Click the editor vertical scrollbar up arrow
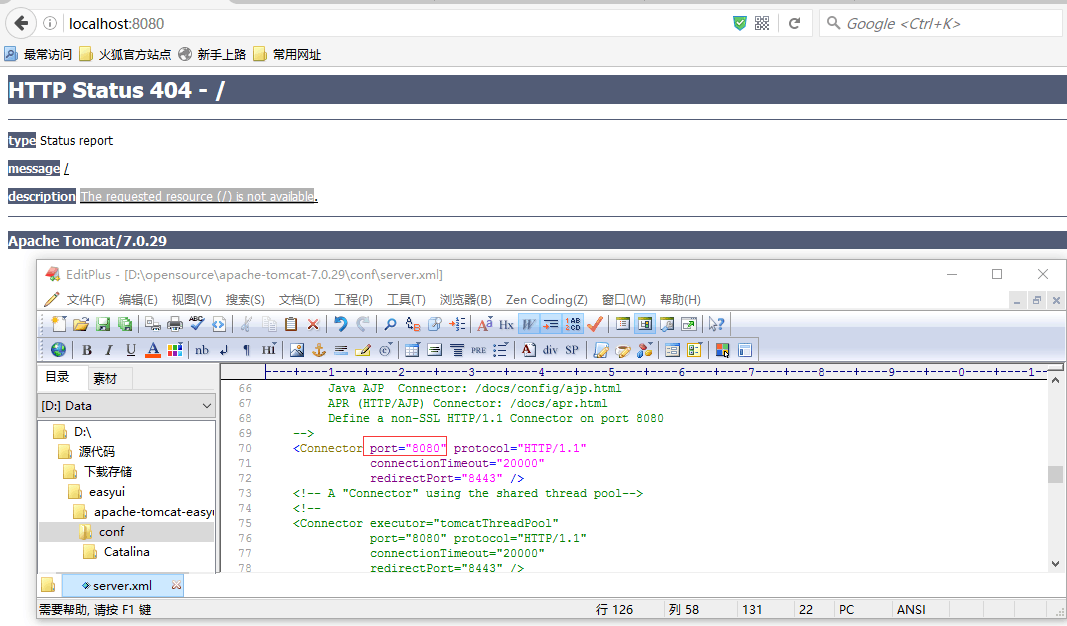Image resolution: width=1067 pixels, height=626 pixels. [1055, 380]
